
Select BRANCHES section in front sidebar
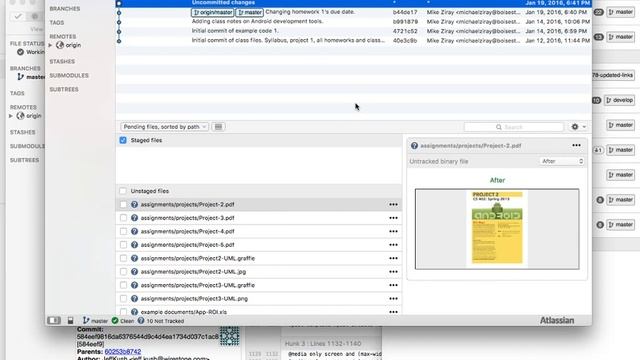coord(65,9)
